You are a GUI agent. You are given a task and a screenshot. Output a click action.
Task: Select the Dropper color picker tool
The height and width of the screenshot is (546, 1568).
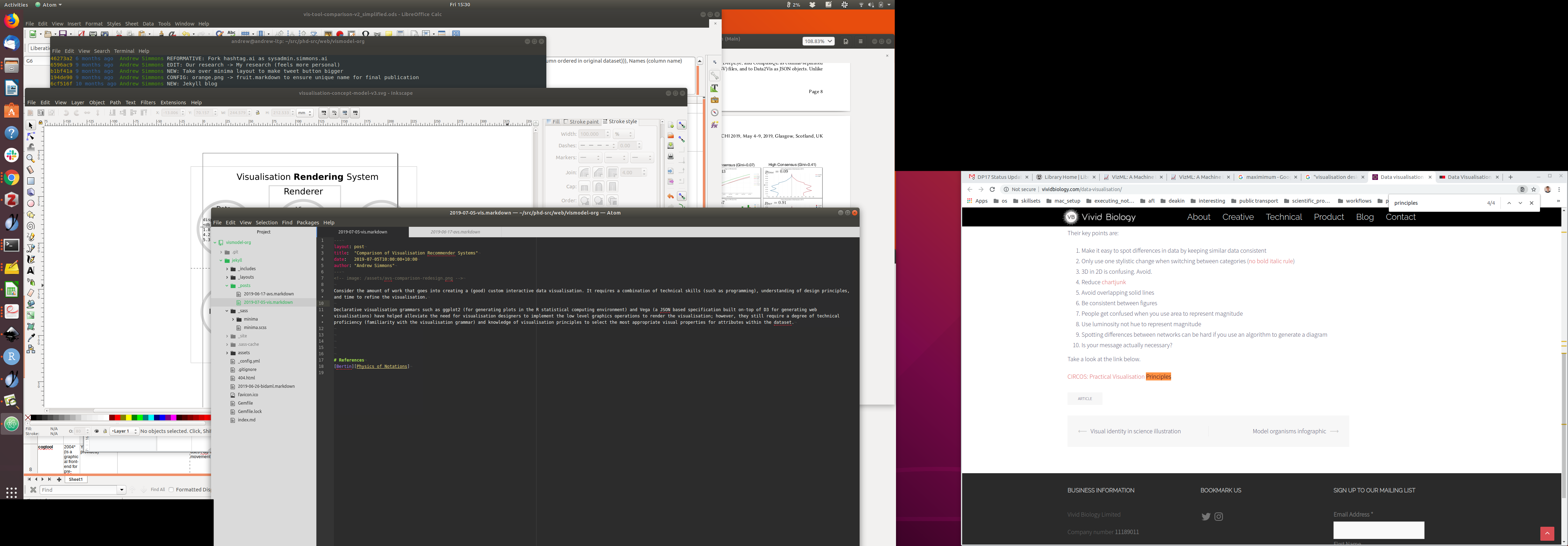[x=30, y=338]
